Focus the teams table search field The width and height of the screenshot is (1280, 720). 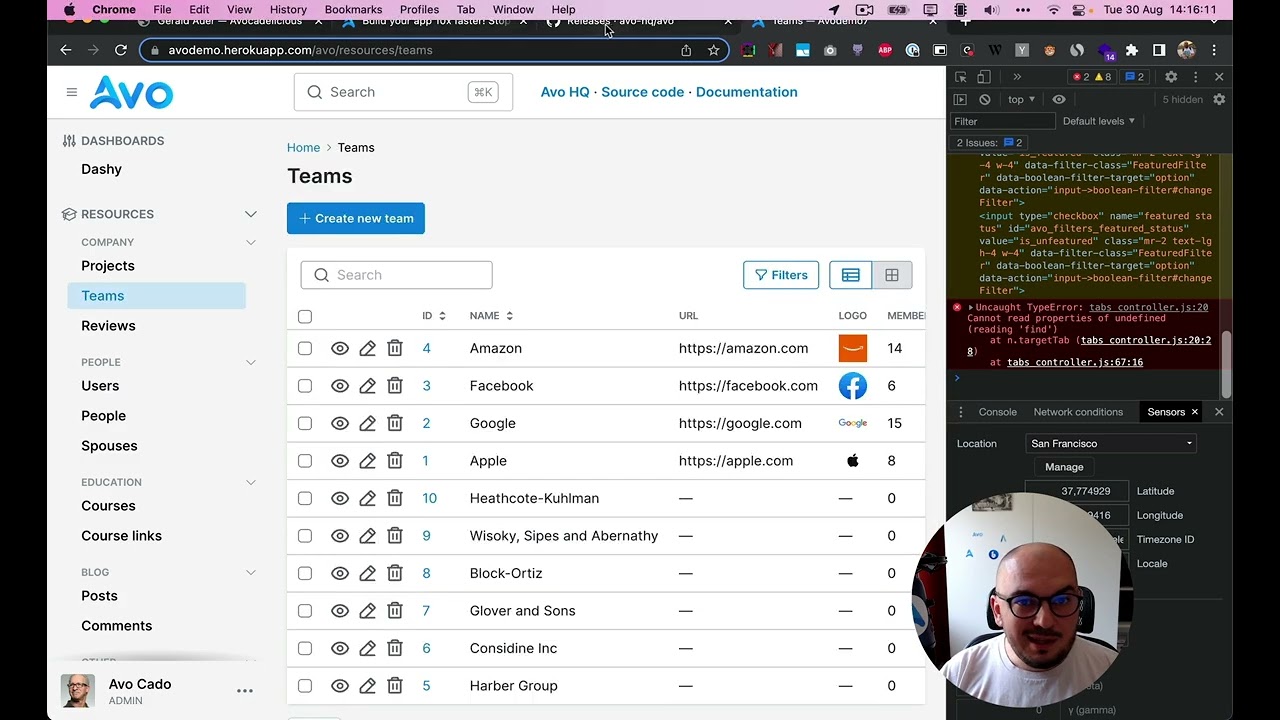pos(396,275)
